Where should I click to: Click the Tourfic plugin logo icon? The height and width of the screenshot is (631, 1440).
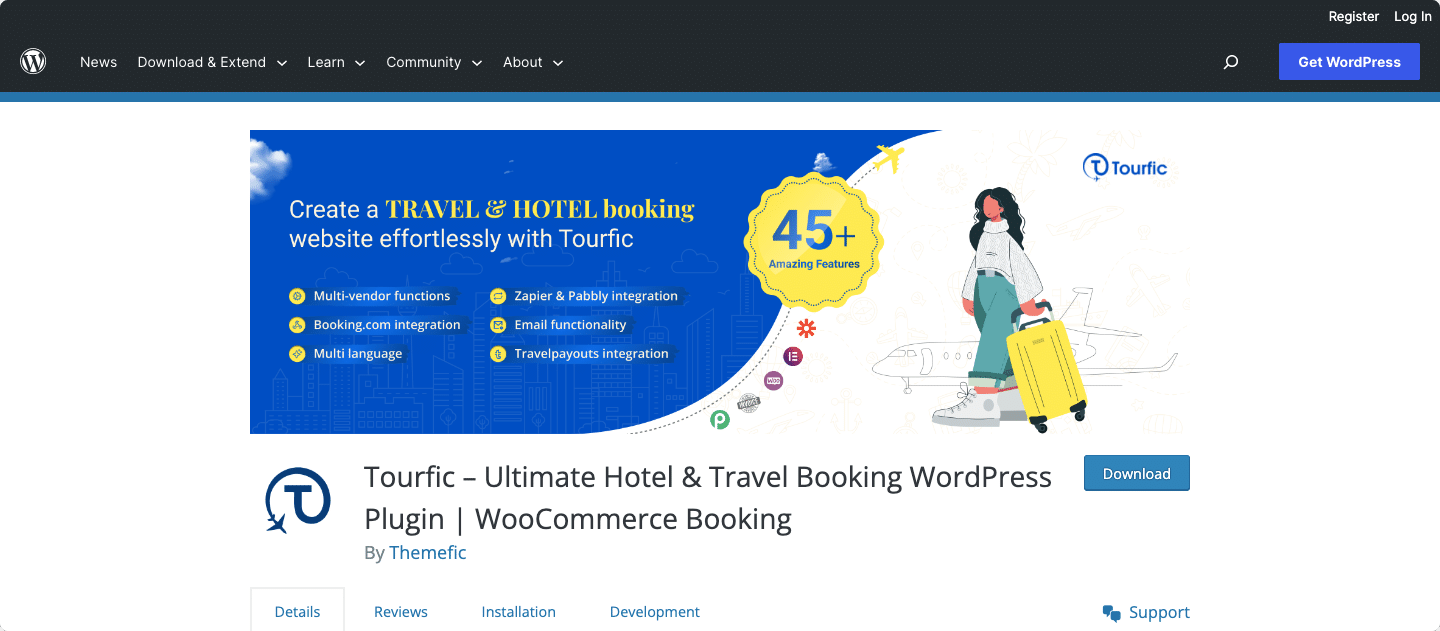[297, 500]
